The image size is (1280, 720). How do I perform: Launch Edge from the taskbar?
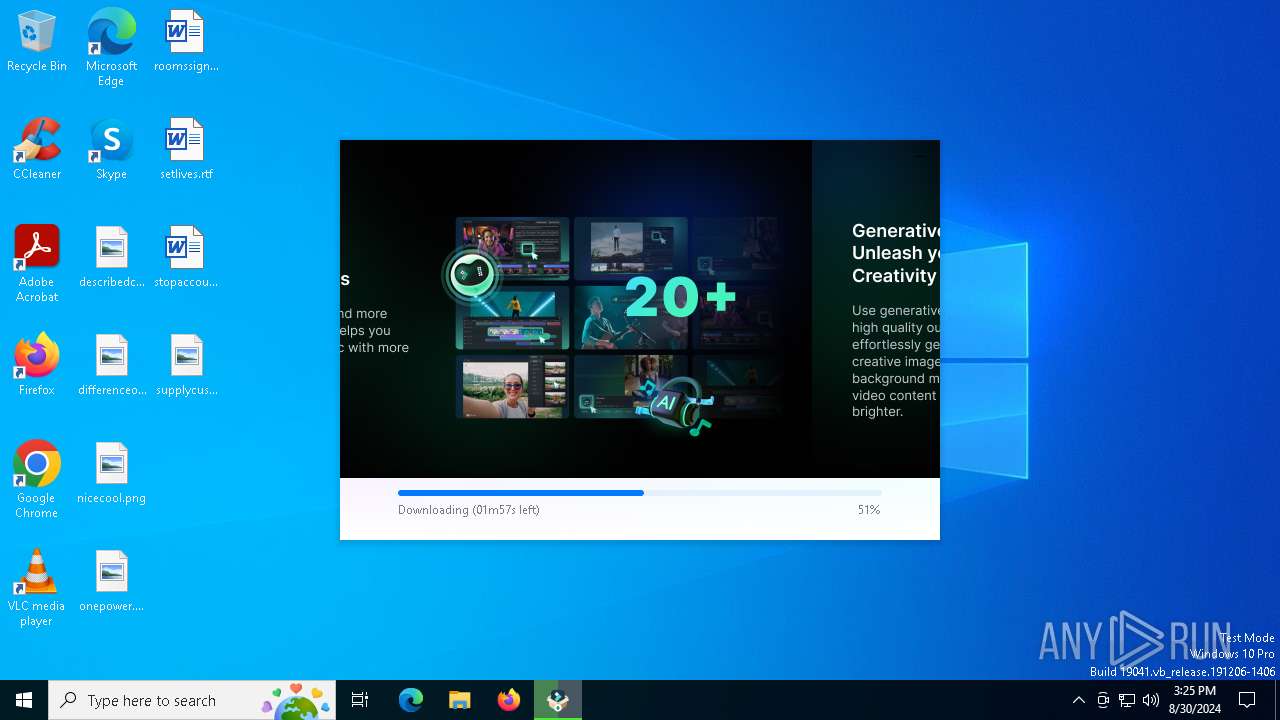point(411,700)
